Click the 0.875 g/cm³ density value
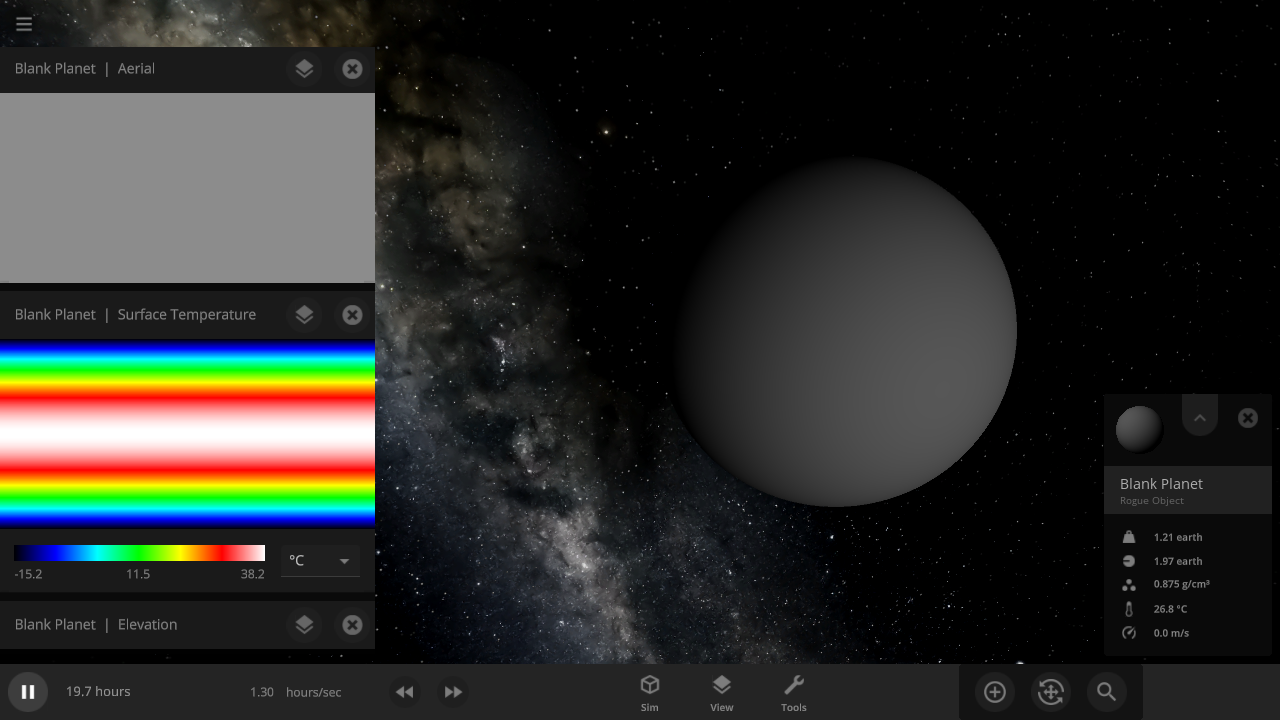This screenshot has width=1280, height=720. pyautogui.click(x=1182, y=585)
